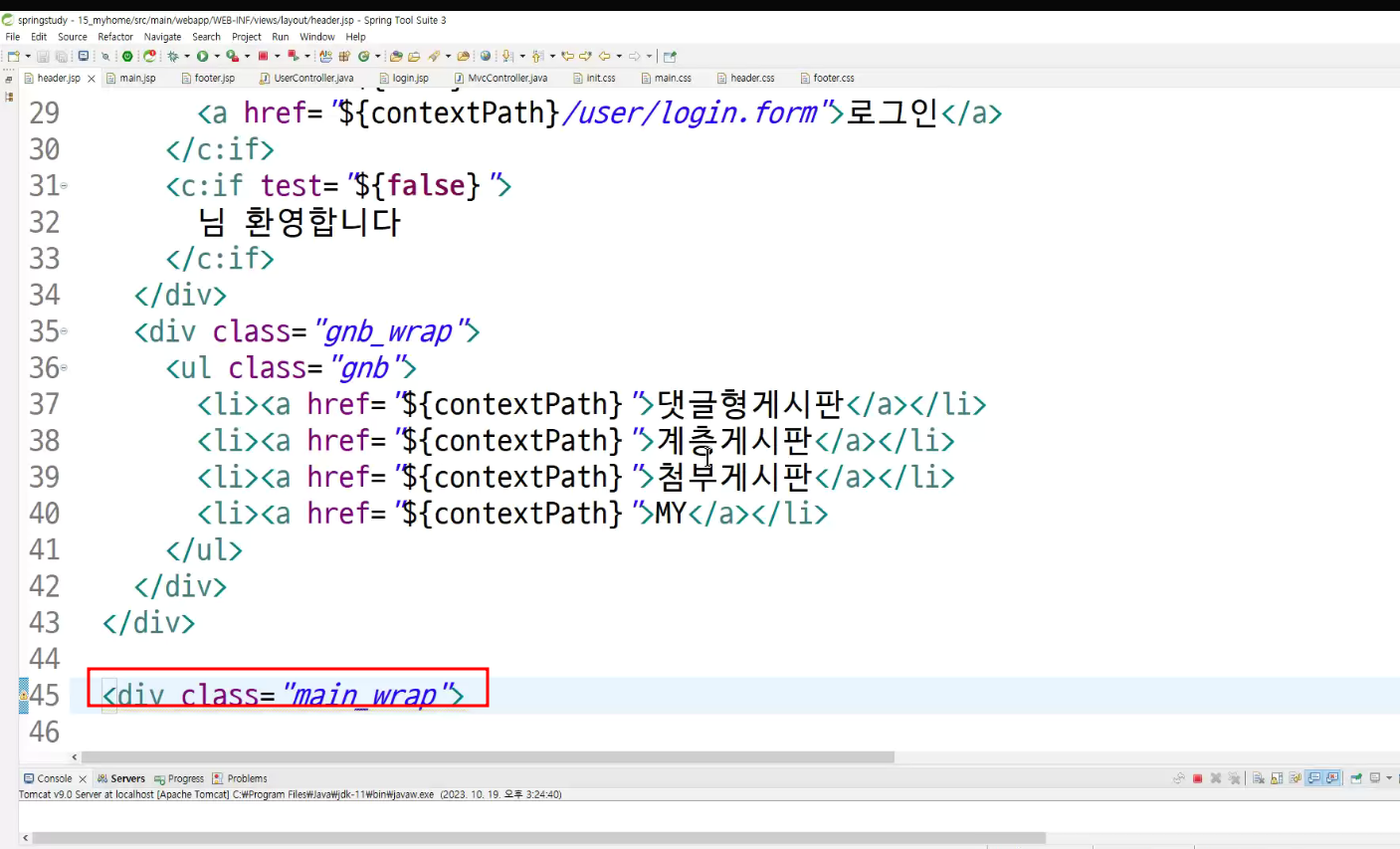Open dropdown arrow beside Debug icon
Screen dimensions: 1400x849
click(x=187, y=56)
